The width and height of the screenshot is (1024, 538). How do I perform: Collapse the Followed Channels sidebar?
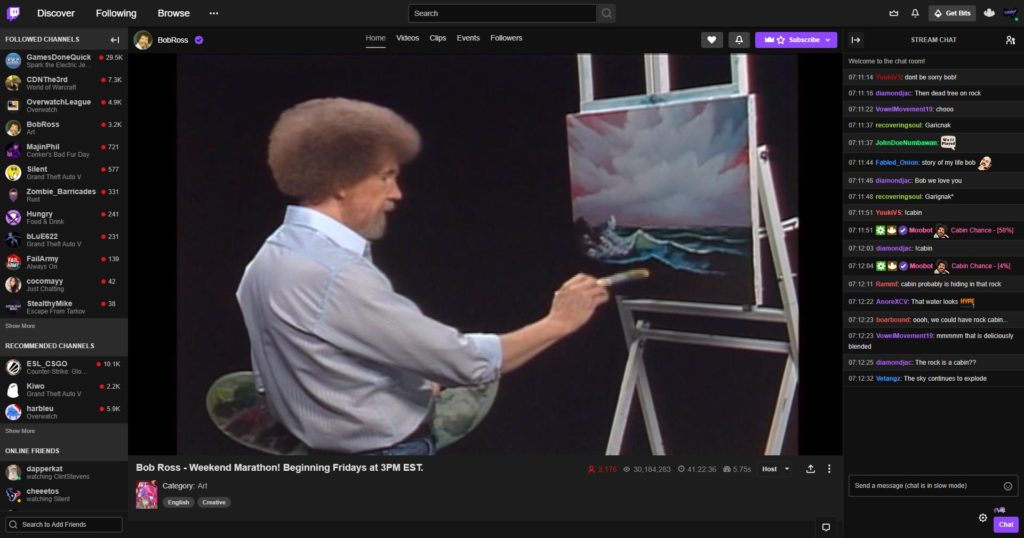[x=115, y=40]
